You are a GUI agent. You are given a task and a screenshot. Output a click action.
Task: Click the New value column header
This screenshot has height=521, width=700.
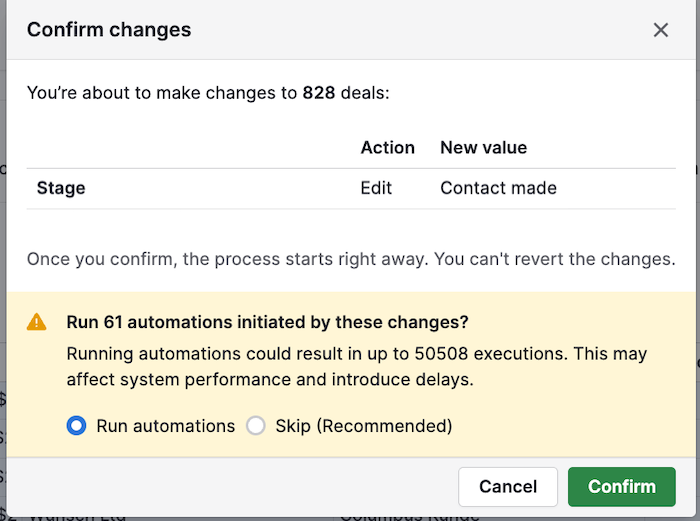483,148
